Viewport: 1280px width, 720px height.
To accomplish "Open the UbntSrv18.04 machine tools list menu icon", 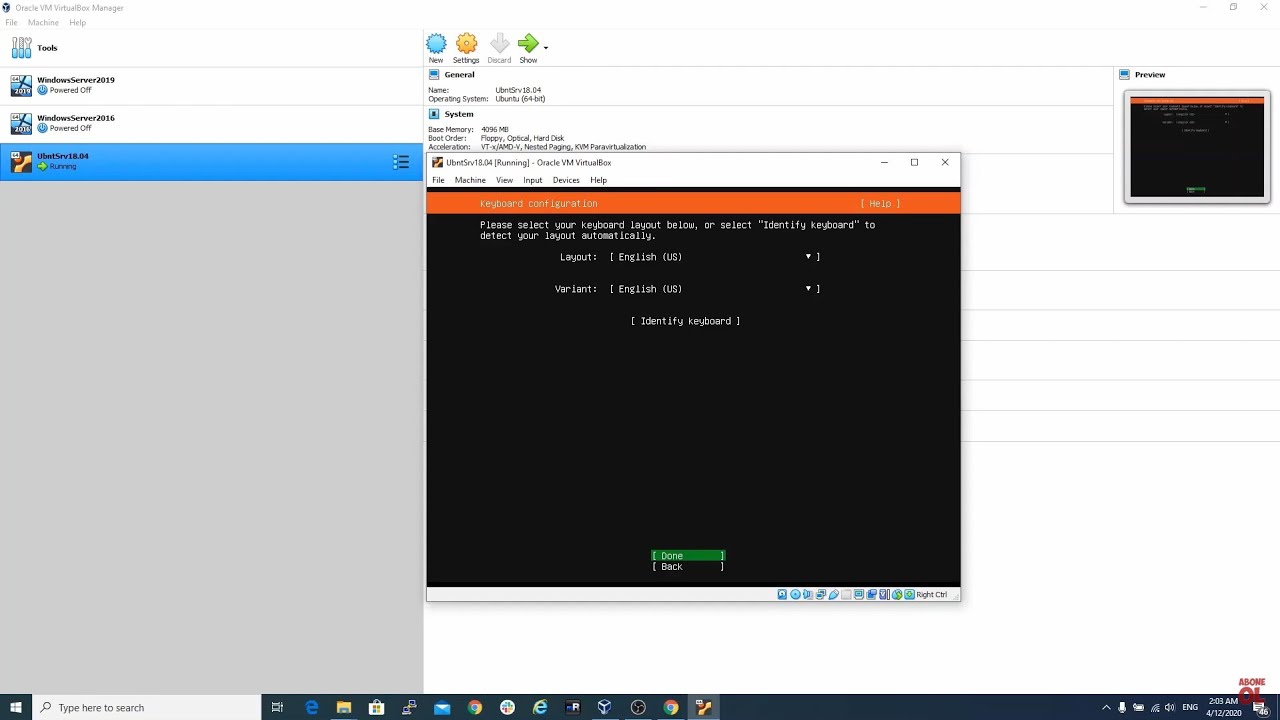I will pyautogui.click(x=401, y=162).
